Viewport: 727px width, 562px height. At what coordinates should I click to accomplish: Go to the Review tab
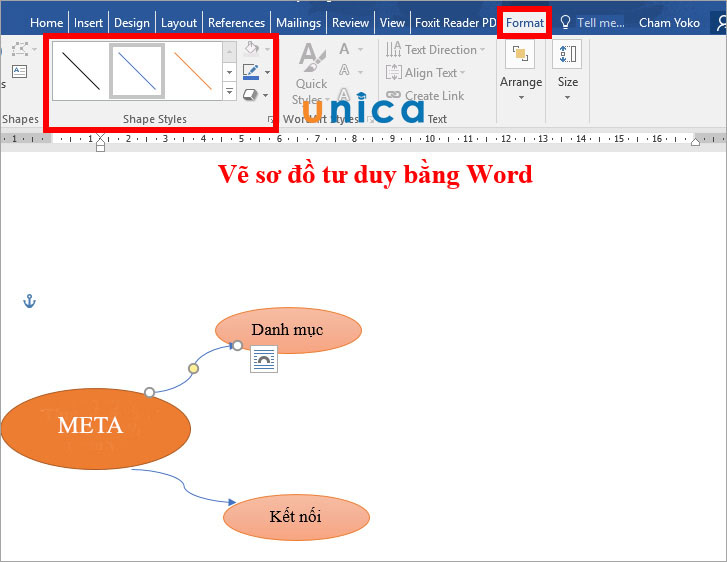tap(350, 23)
